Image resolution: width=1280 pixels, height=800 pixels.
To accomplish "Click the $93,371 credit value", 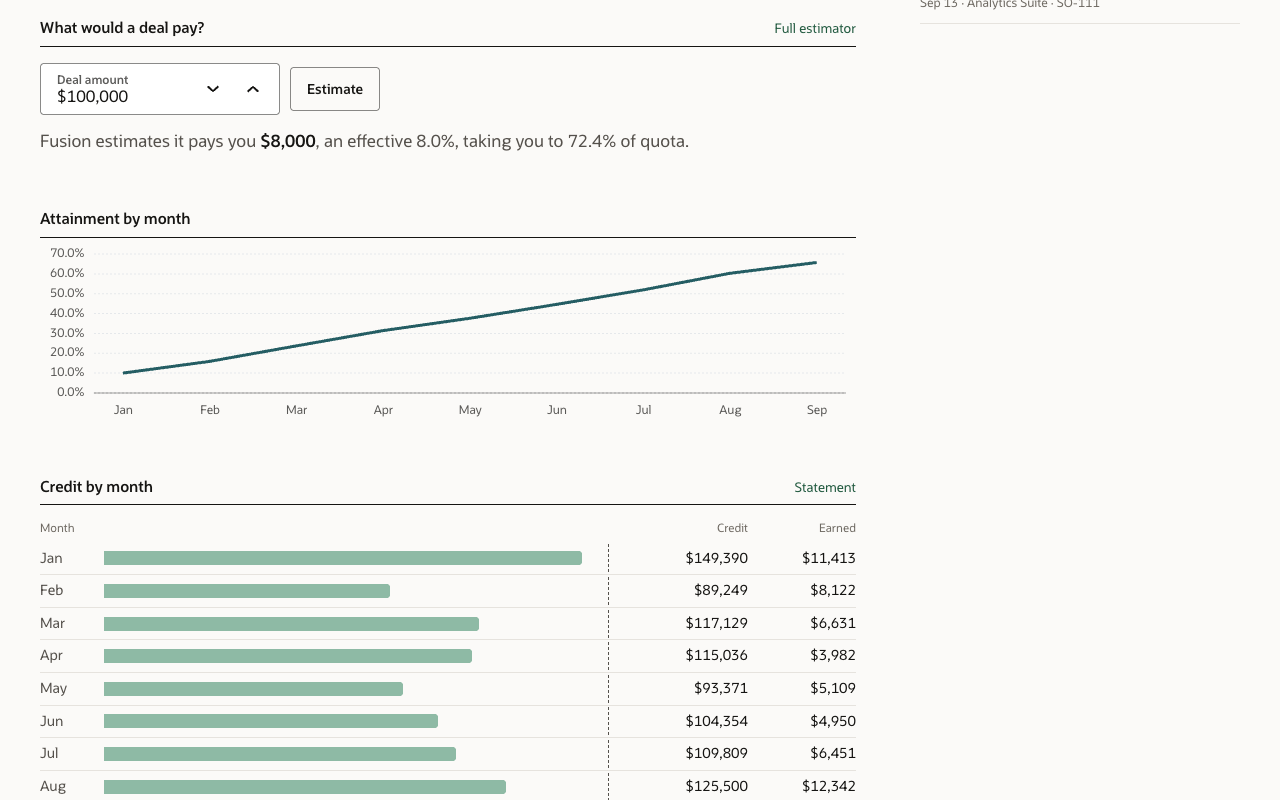I will [721, 688].
